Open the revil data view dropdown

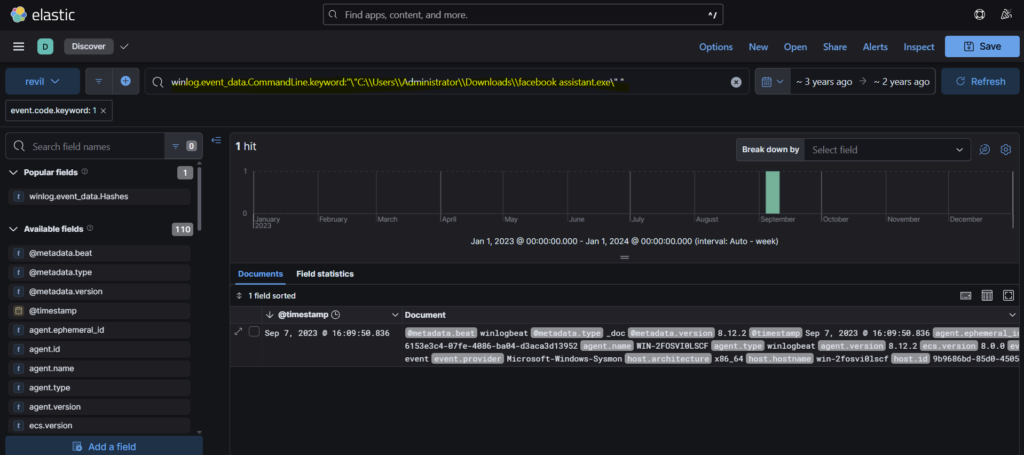click(43, 81)
